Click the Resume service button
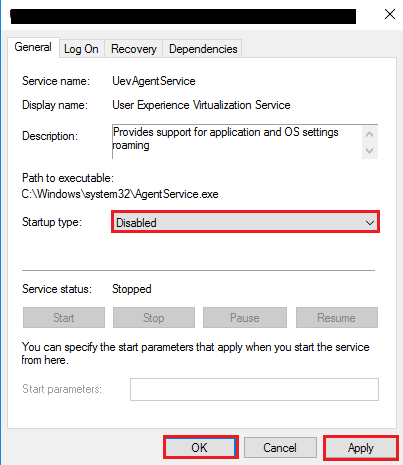 [x=337, y=318]
